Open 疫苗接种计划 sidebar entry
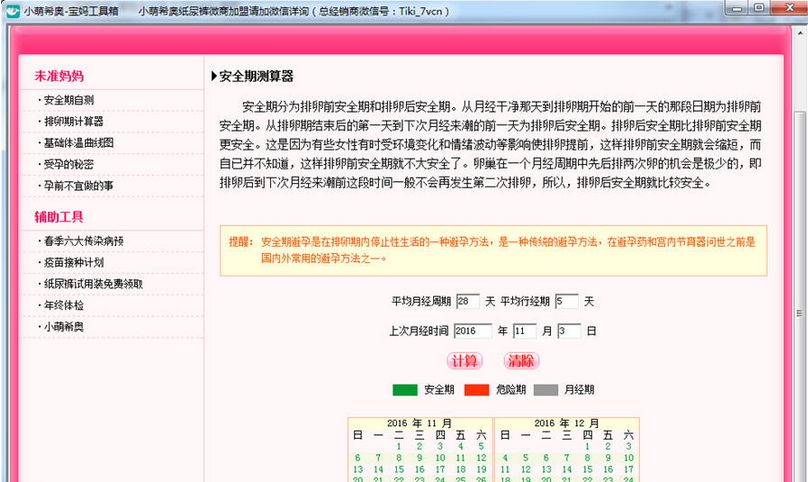 [x=74, y=263]
